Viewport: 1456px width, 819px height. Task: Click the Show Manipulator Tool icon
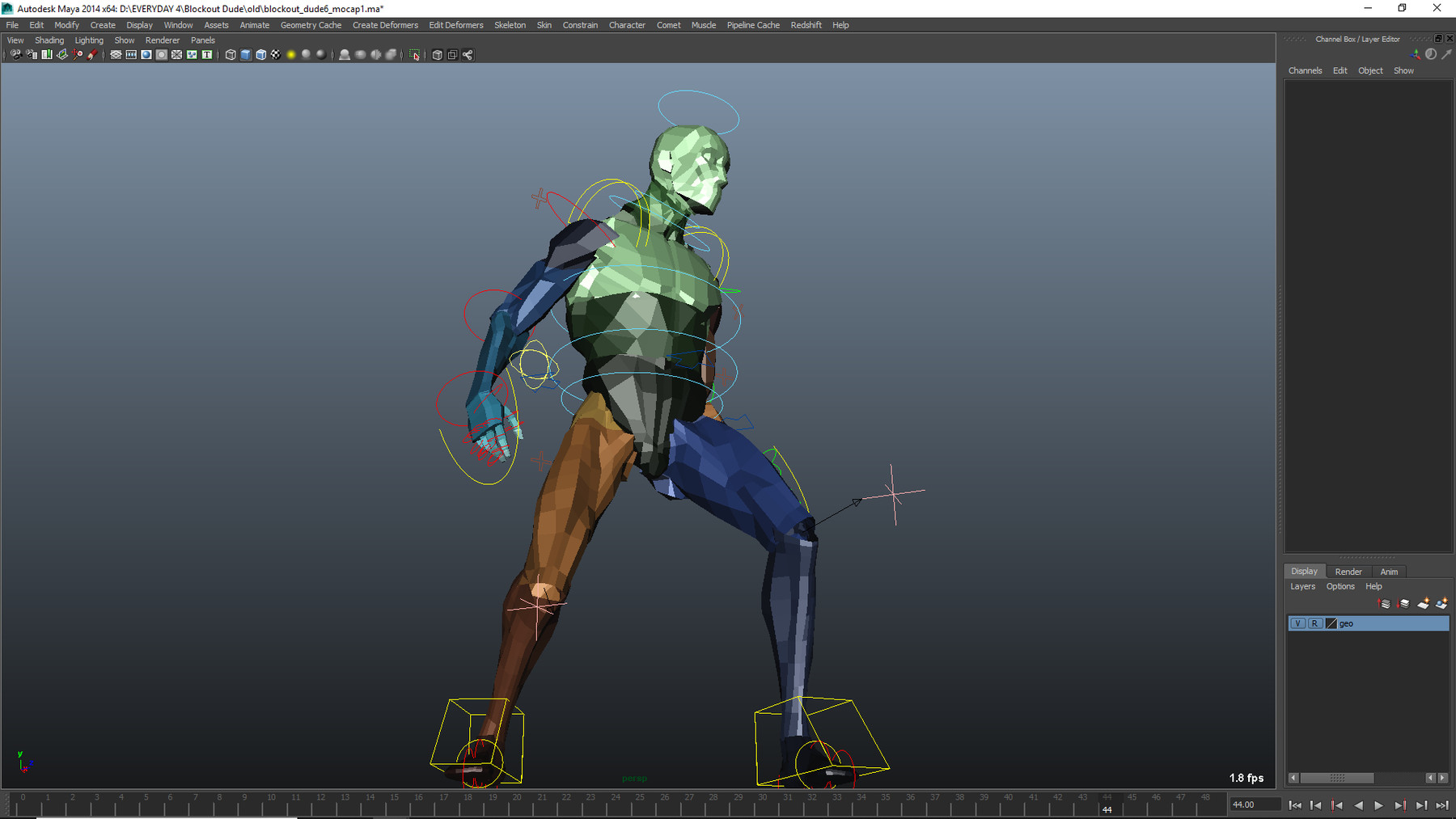point(76,55)
